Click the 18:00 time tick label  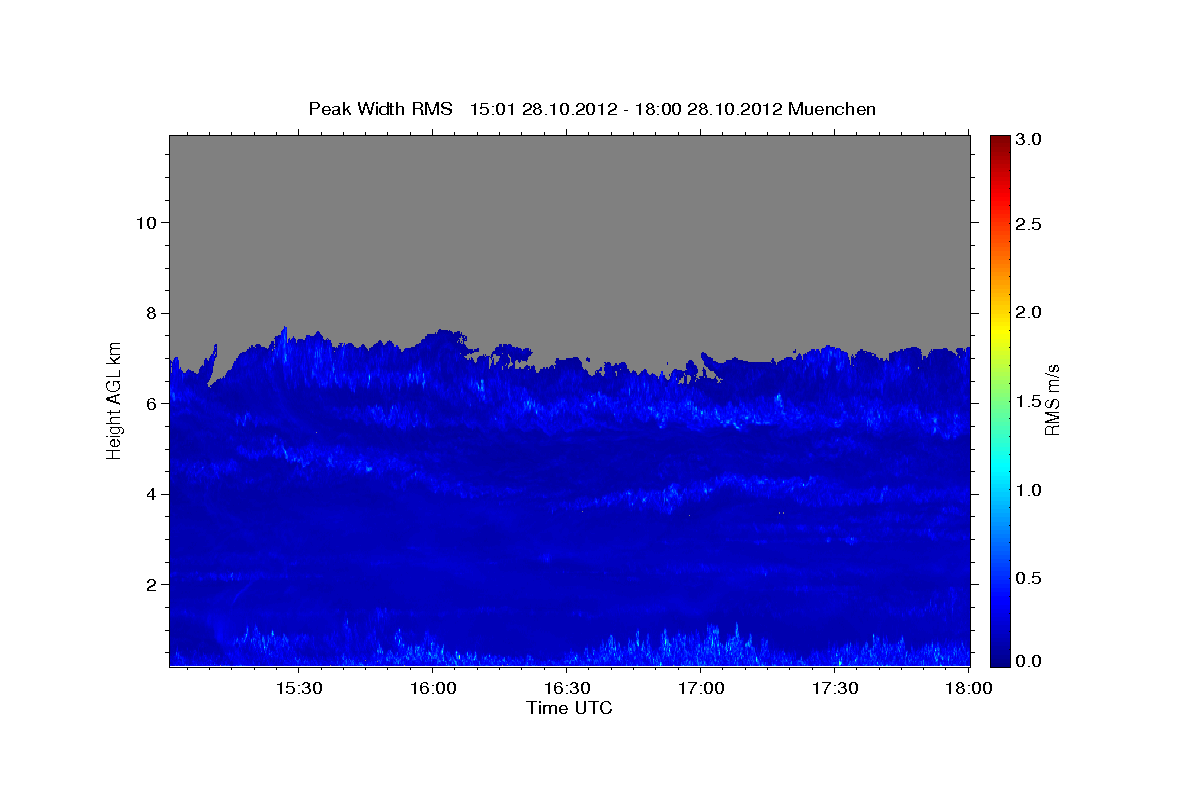969,688
